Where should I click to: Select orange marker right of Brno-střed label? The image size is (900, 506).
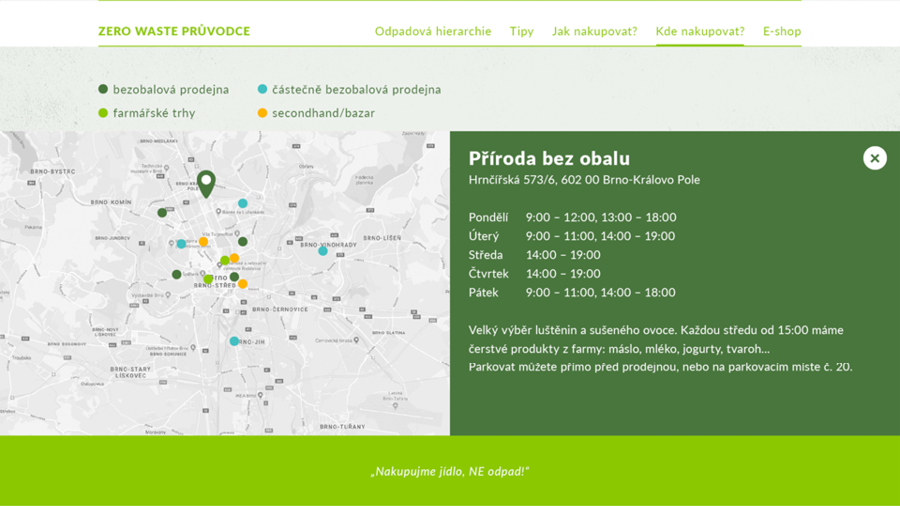click(242, 284)
